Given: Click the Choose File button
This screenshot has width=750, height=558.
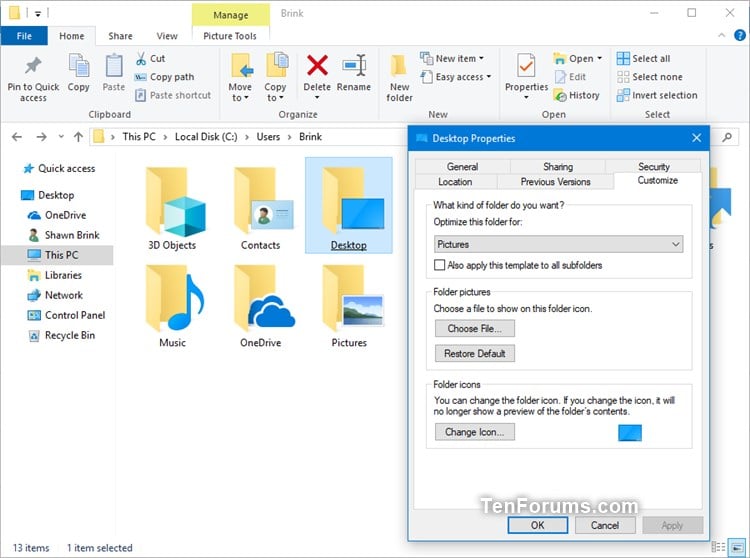Looking at the screenshot, I should pos(474,328).
